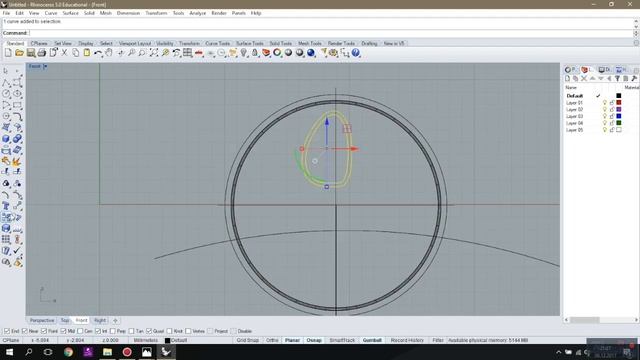Open the Front viewport title dropdown arrow
The width and height of the screenshot is (640, 360).
[x=45, y=66]
